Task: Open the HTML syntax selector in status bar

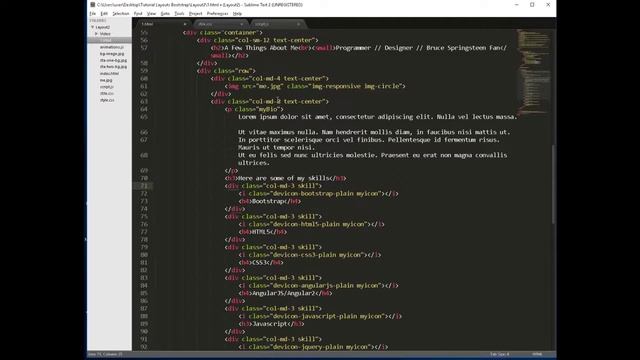Action: point(538,354)
